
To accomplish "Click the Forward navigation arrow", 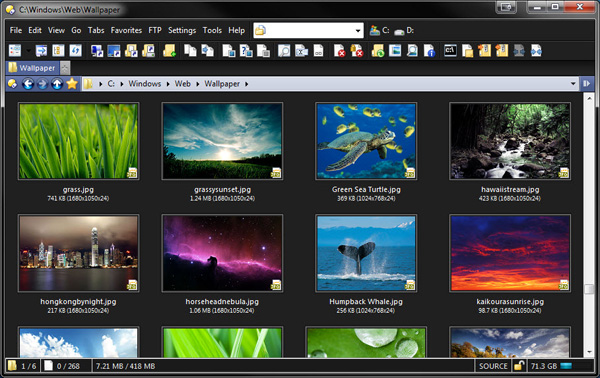I will pos(42,83).
